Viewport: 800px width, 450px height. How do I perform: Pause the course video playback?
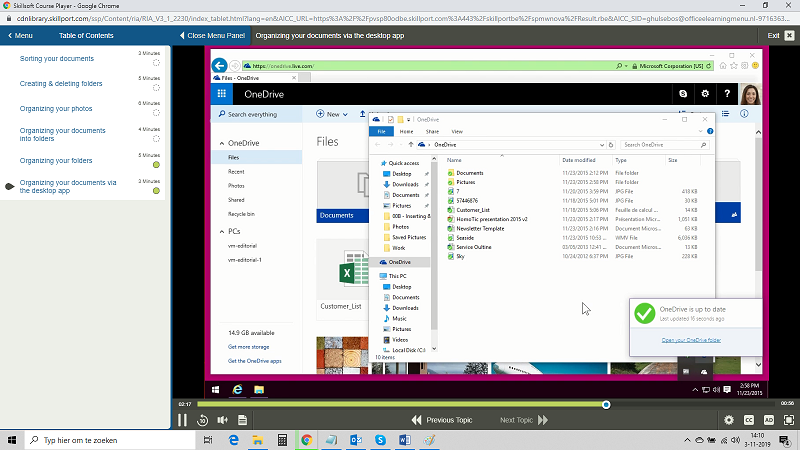[x=182, y=420]
